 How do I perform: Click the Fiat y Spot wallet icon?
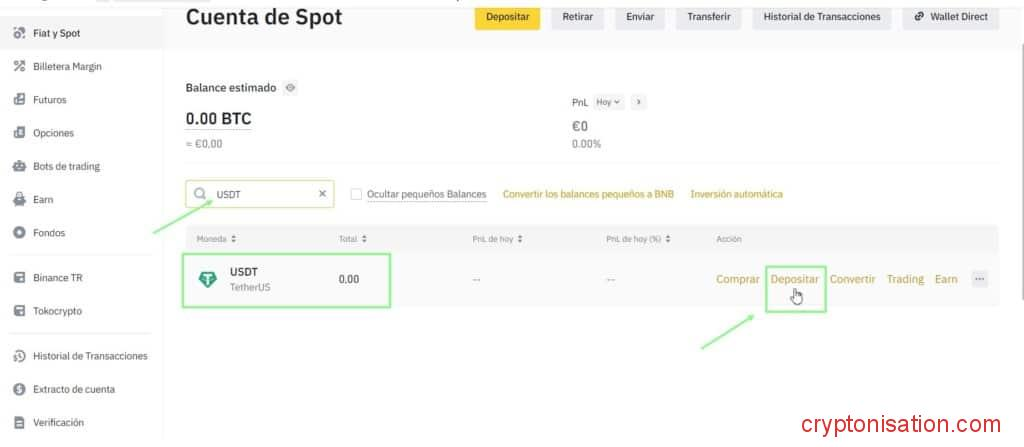click(19, 33)
